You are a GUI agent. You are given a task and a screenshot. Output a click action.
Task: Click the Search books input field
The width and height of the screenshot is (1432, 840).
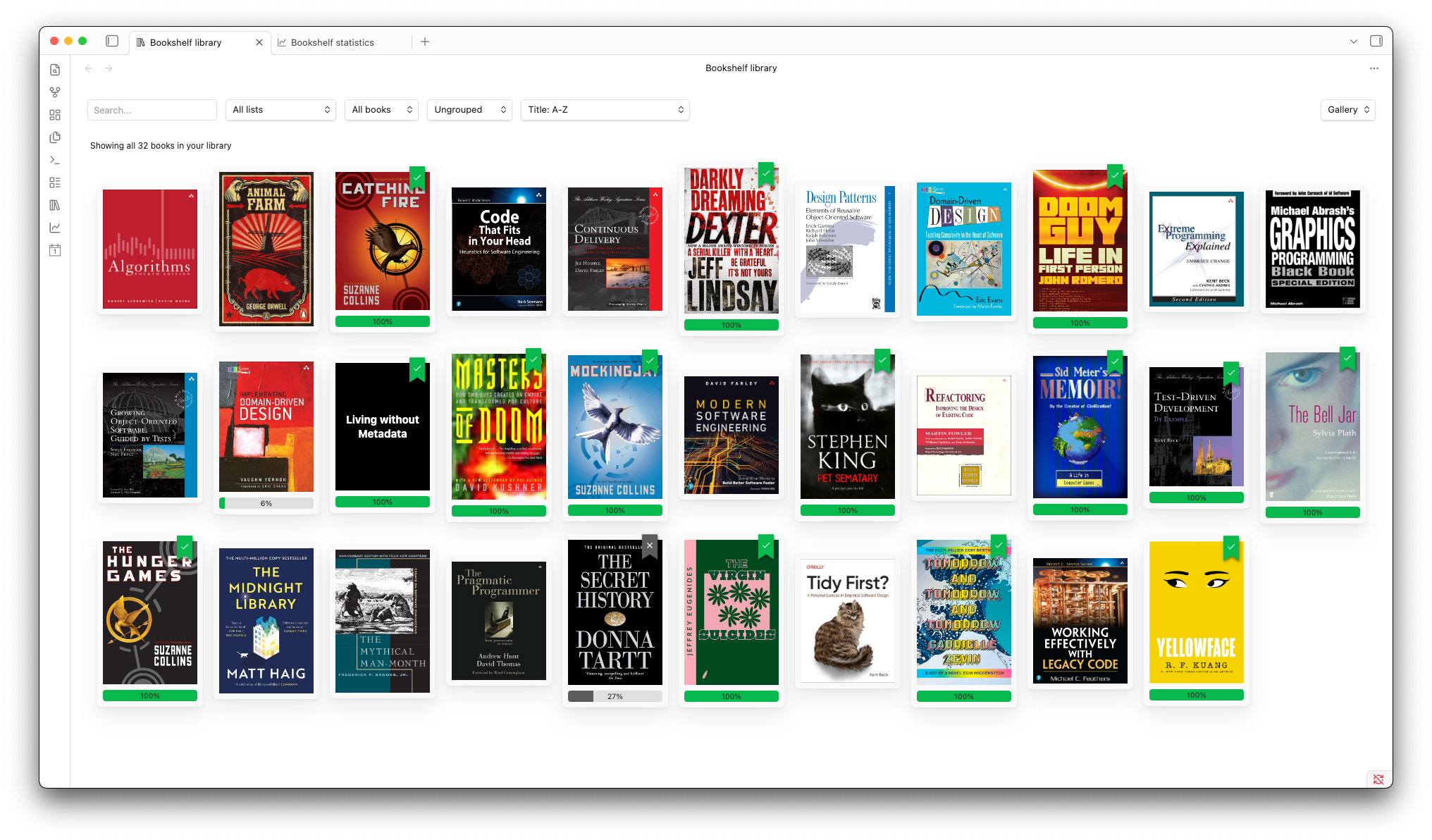152,110
